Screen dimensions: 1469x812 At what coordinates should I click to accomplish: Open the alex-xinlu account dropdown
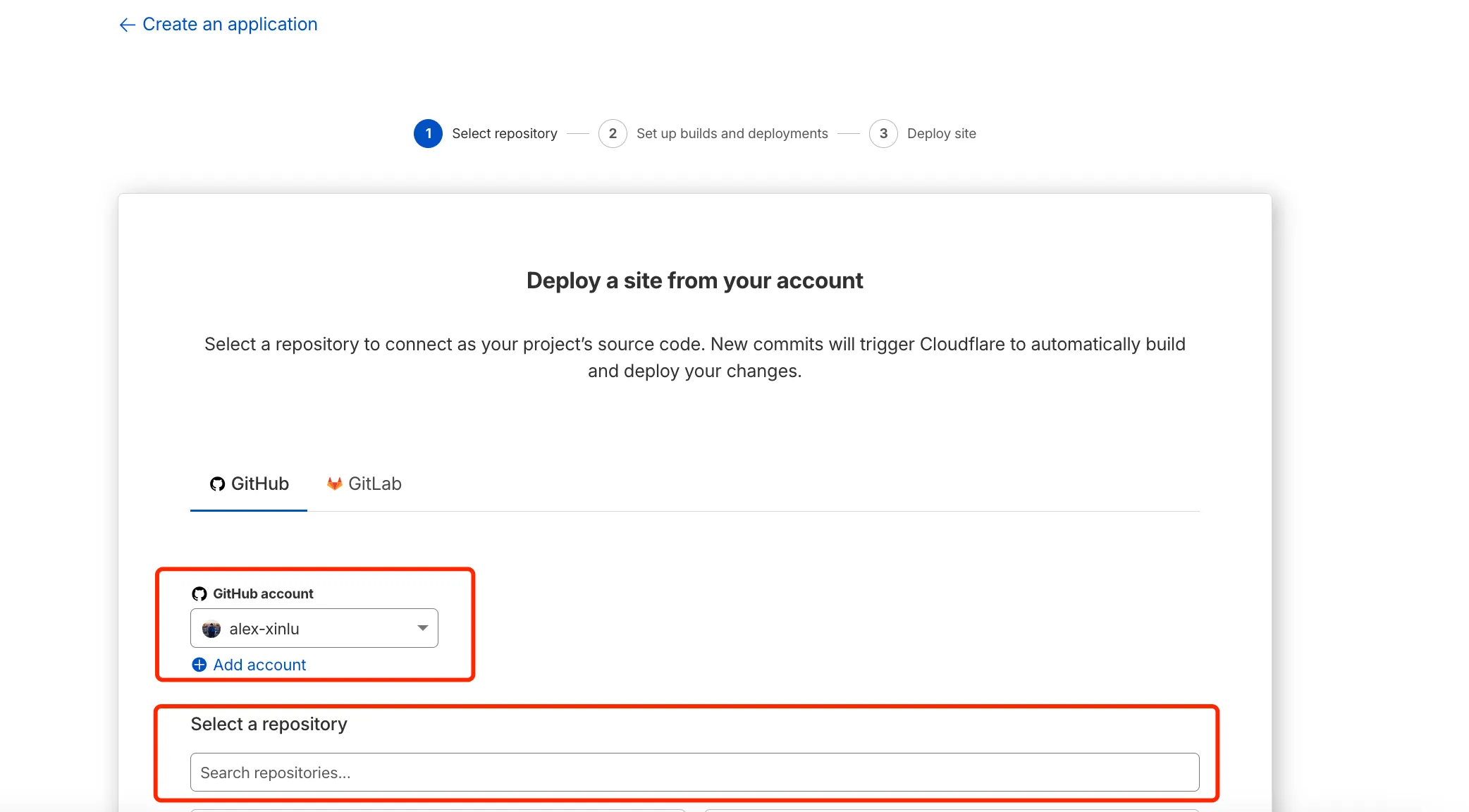click(x=314, y=628)
